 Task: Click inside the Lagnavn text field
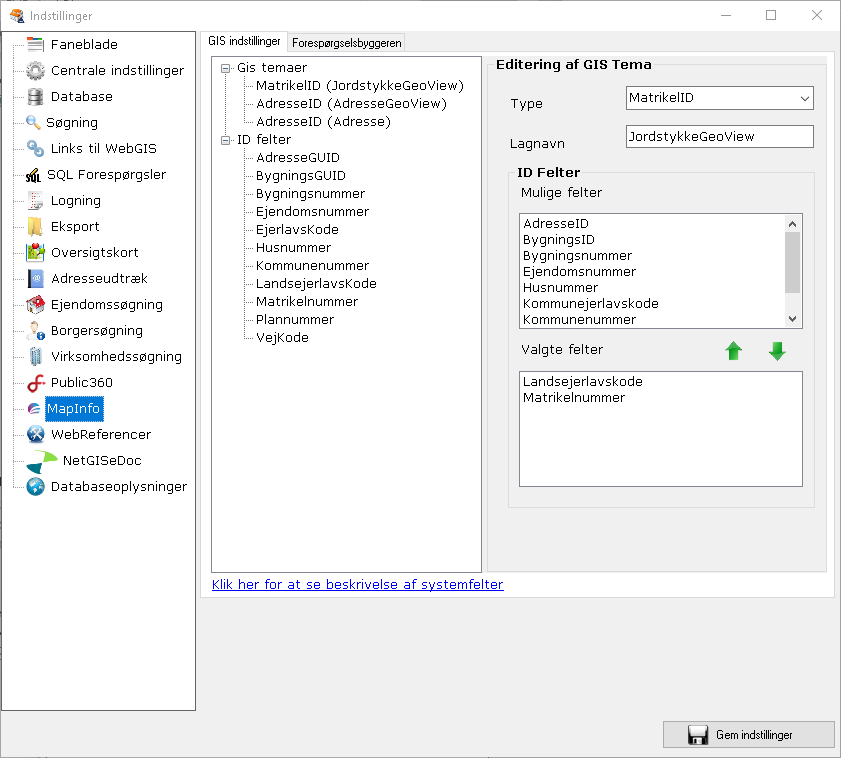(718, 136)
